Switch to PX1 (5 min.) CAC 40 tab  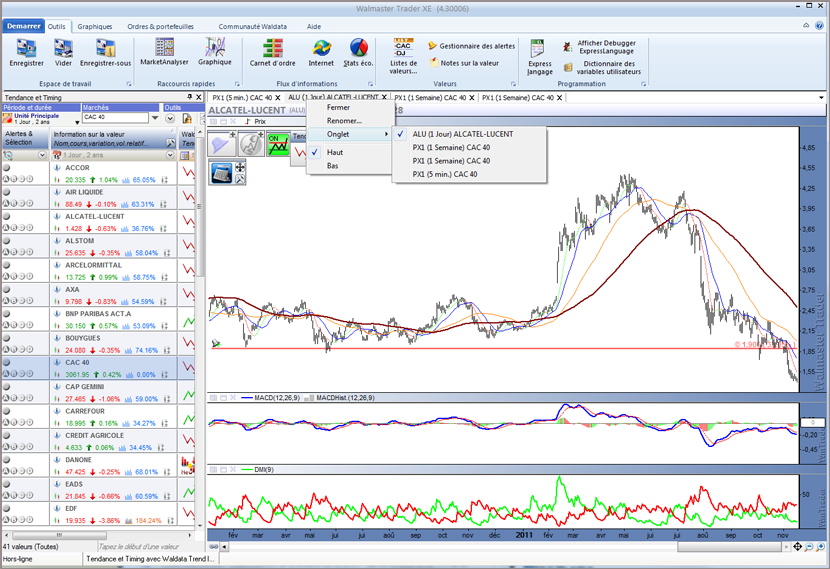pyautogui.click(x=242, y=97)
